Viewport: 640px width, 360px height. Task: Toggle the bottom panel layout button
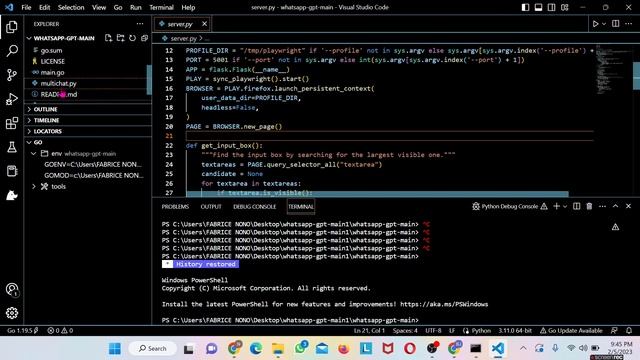[x=538, y=7]
